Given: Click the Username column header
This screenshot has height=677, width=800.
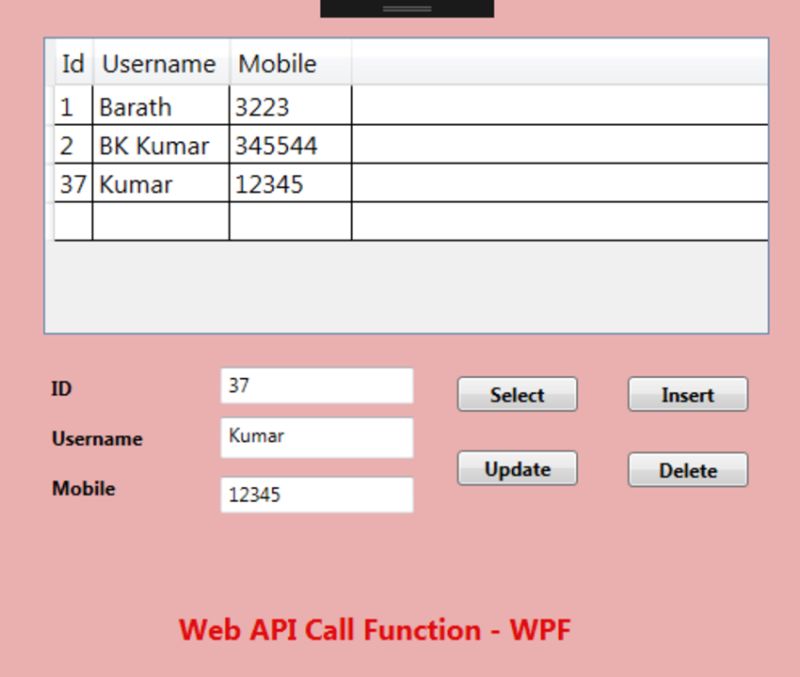Looking at the screenshot, I should (158, 63).
